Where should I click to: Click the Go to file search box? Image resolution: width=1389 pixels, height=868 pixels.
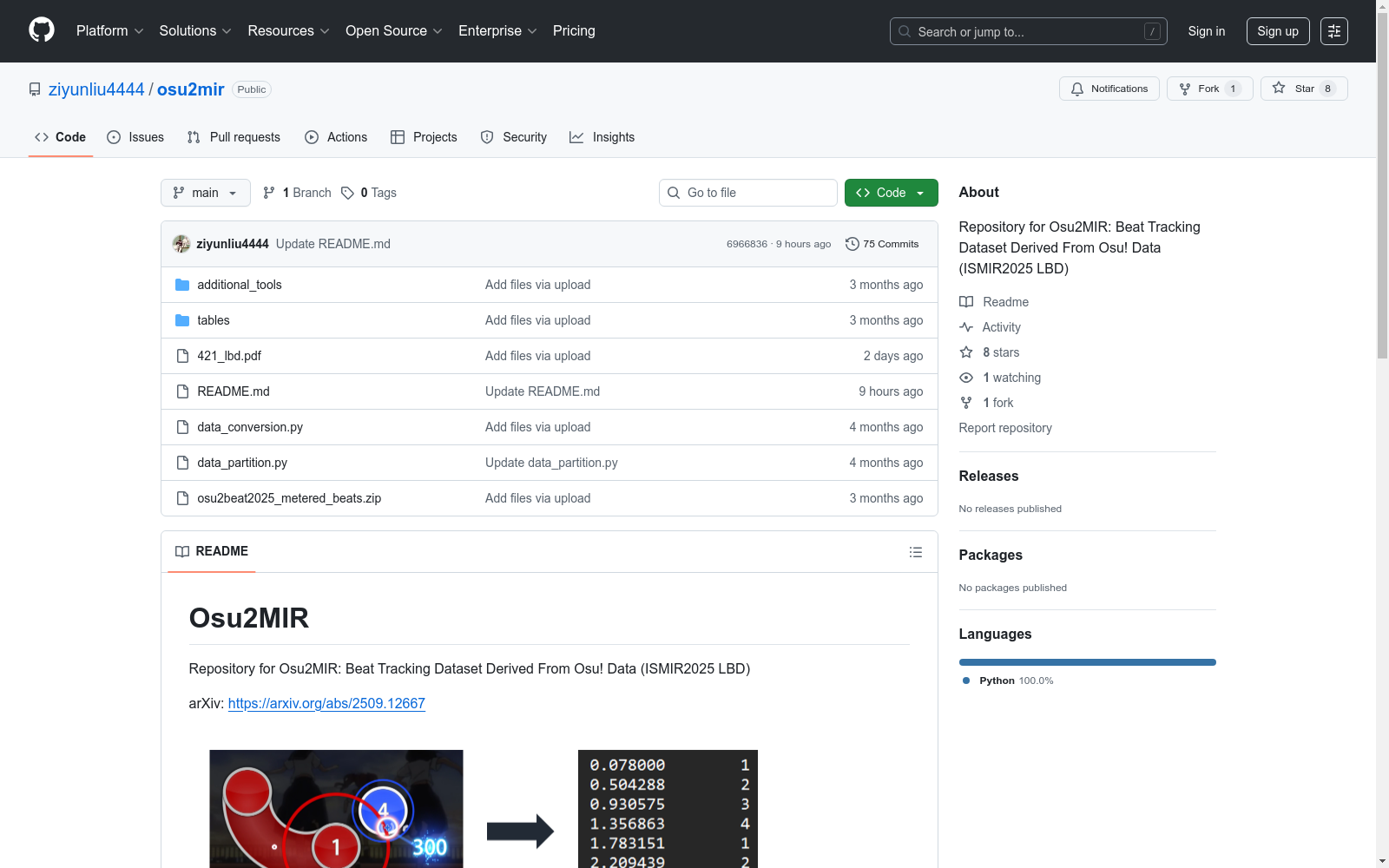[x=748, y=193]
